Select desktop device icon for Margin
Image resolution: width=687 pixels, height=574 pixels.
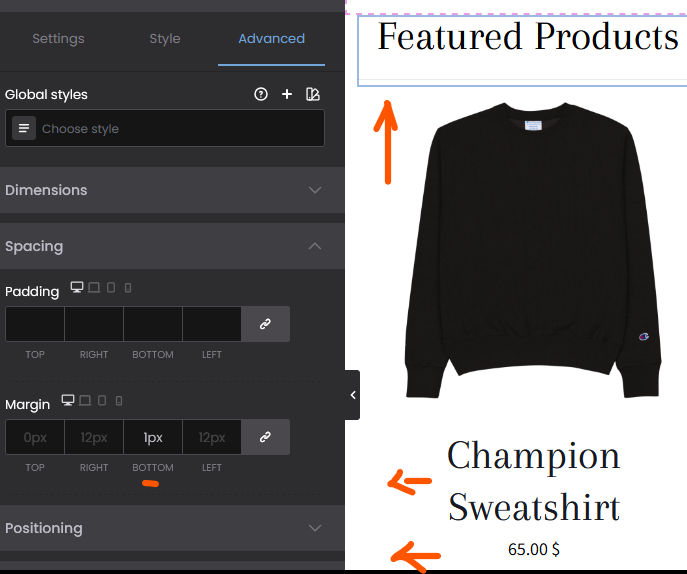click(x=67, y=400)
